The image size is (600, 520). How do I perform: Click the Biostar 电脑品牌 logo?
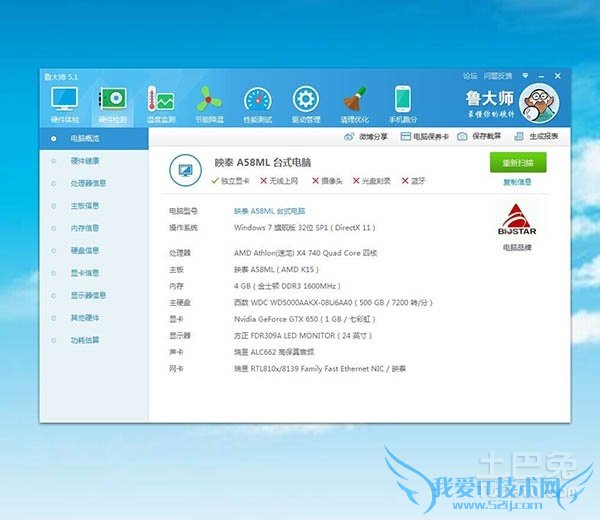[517, 220]
